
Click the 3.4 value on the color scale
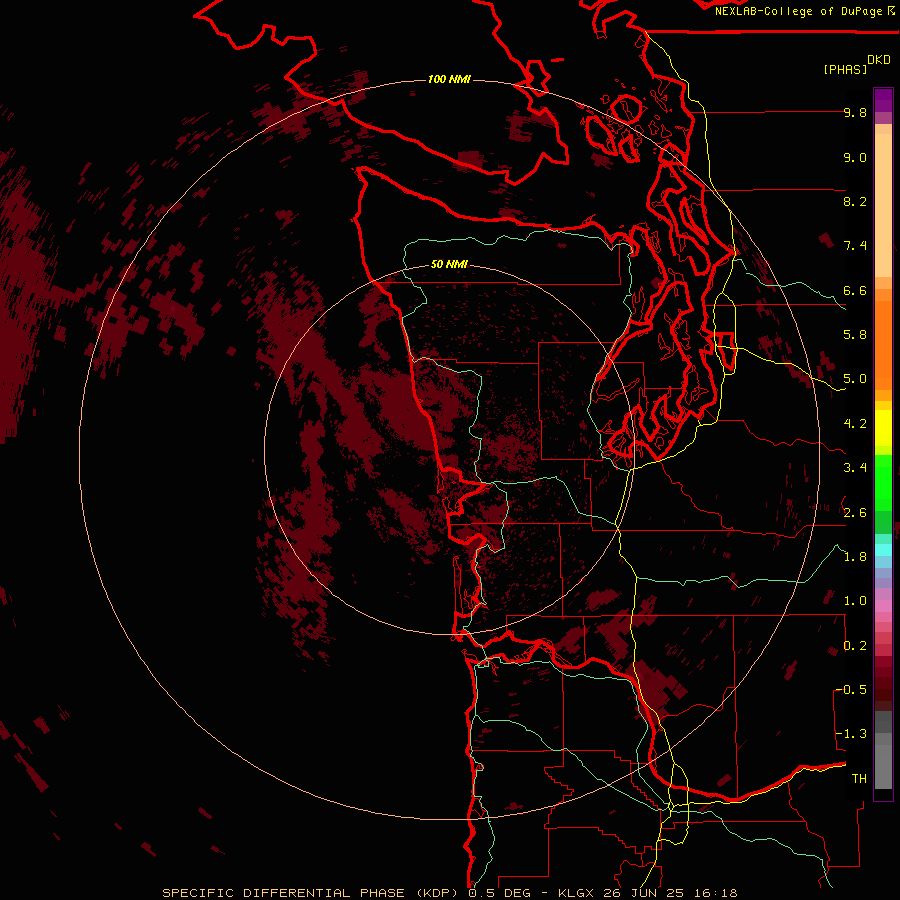855,468
